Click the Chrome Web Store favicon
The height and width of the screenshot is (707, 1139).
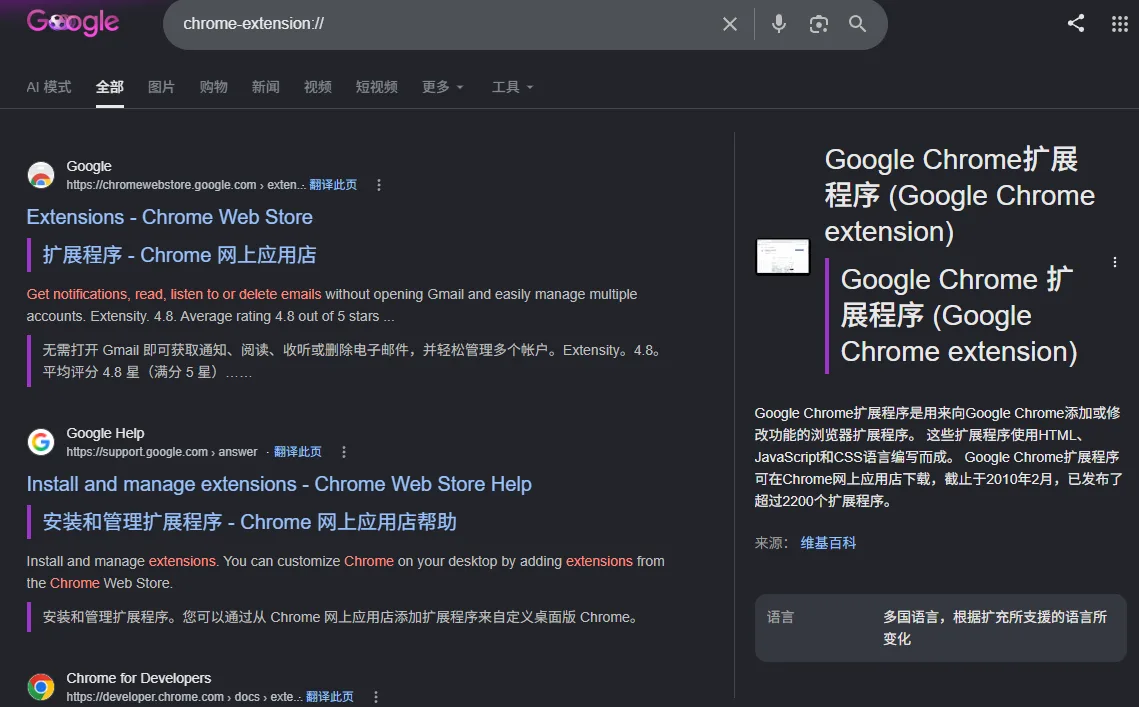point(41,175)
